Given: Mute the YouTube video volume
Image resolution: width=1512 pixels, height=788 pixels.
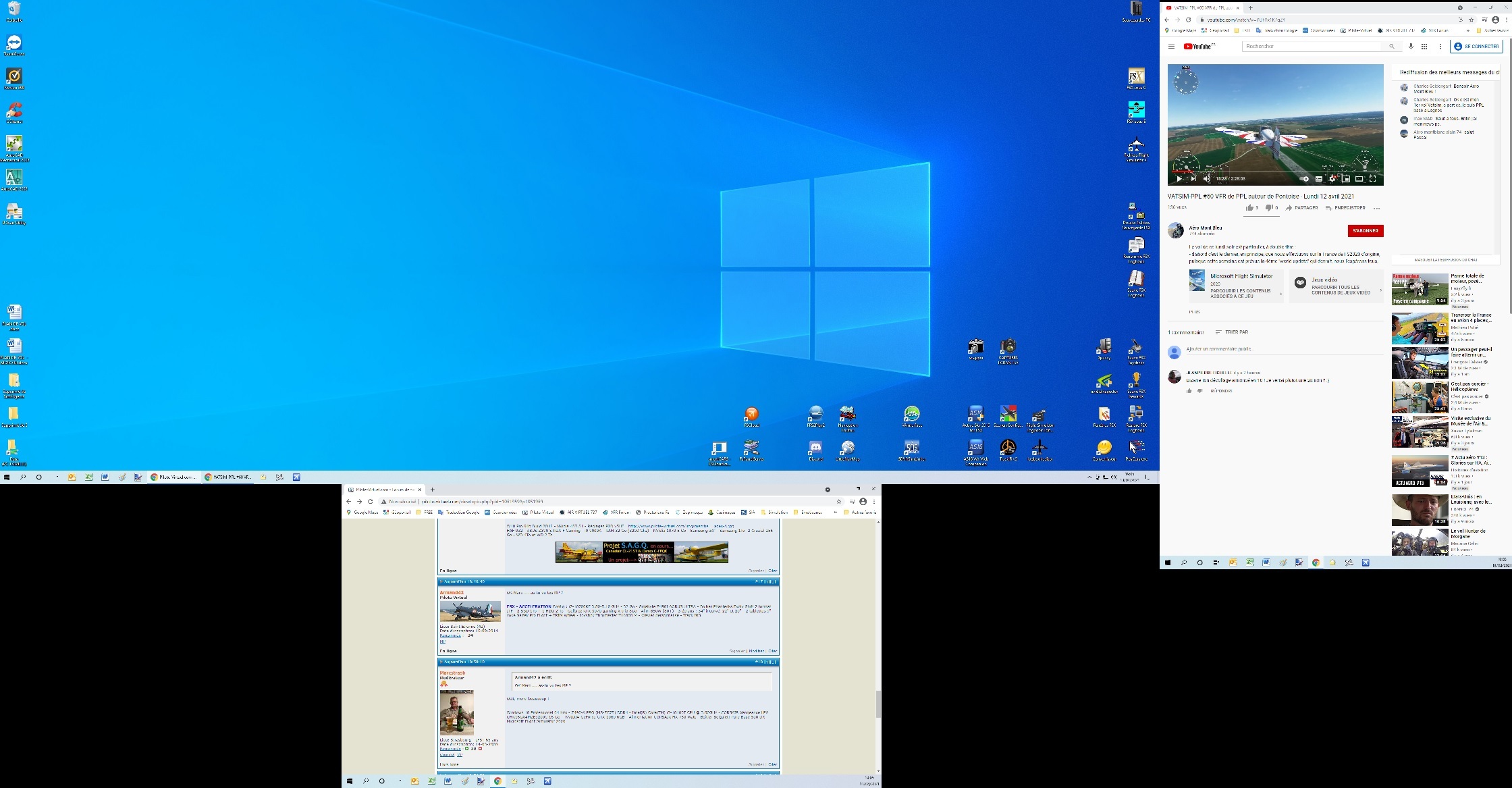Looking at the screenshot, I should tap(1207, 179).
